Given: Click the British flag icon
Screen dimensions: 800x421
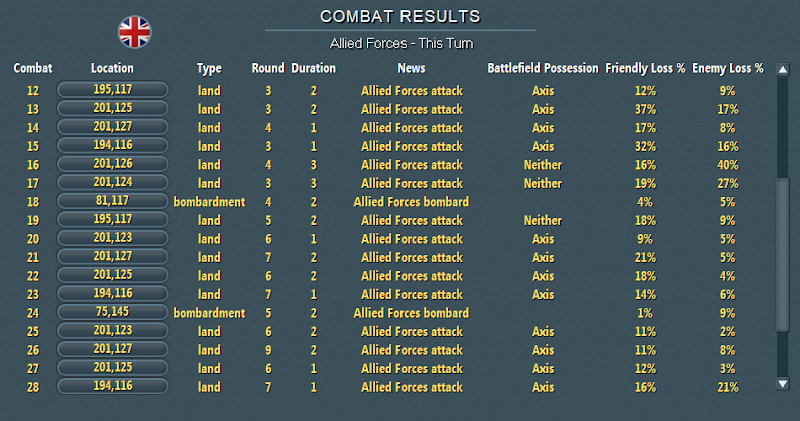Looking at the screenshot, I should point(135,32).
